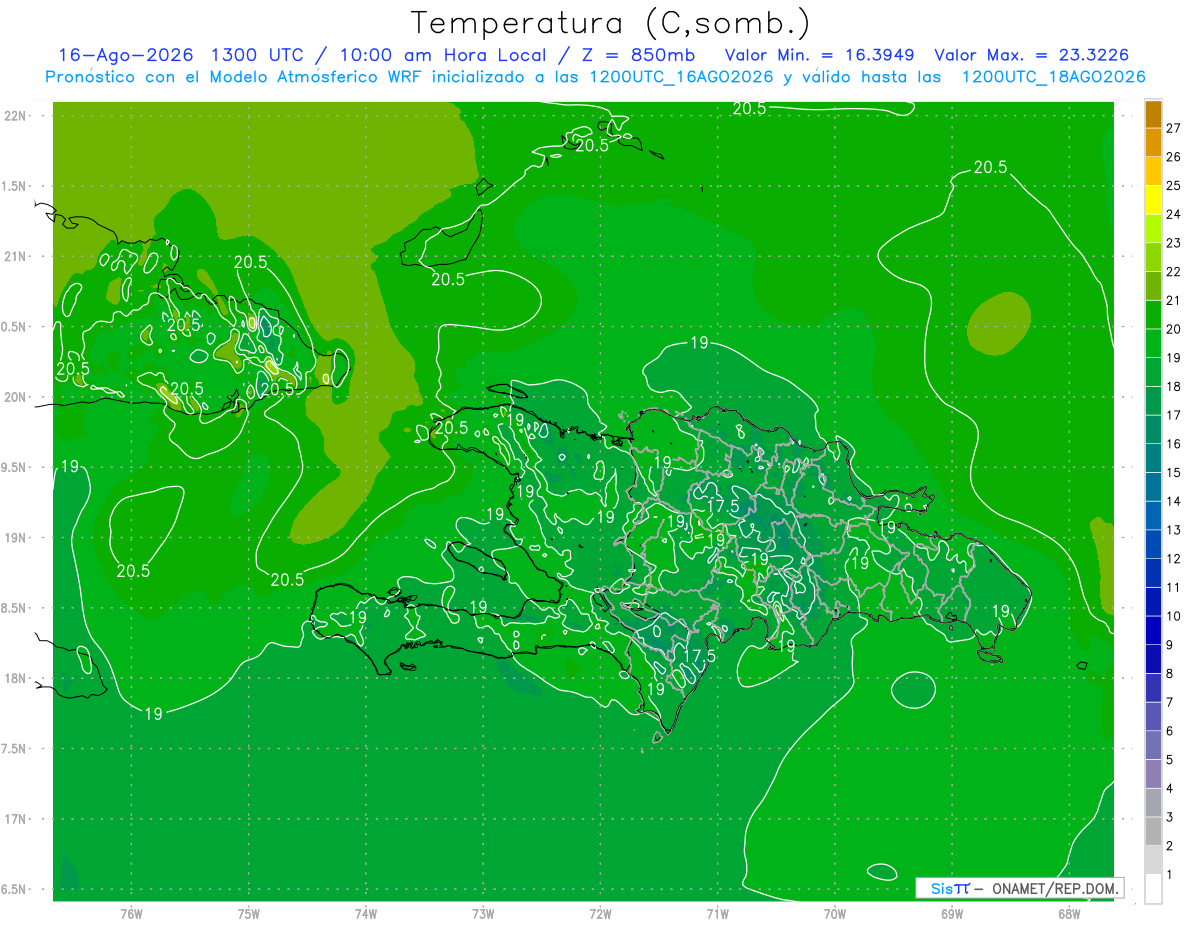Click the 20N latitude axis label

[16, 397]
